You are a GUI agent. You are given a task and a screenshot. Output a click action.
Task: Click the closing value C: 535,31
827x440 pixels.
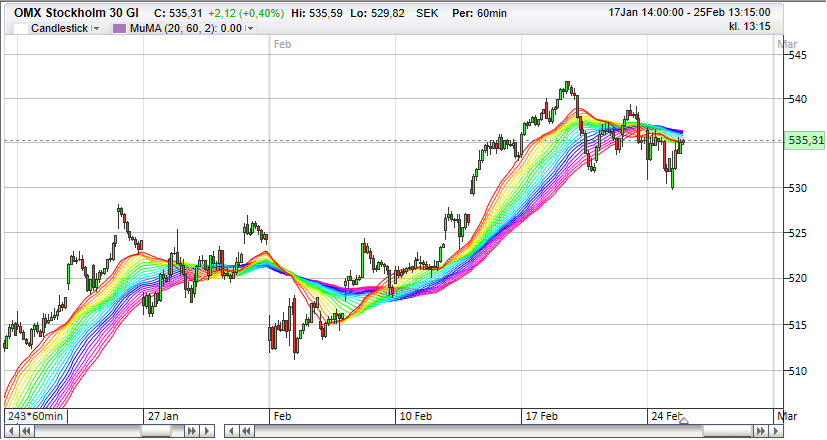(x=178, y=13)
